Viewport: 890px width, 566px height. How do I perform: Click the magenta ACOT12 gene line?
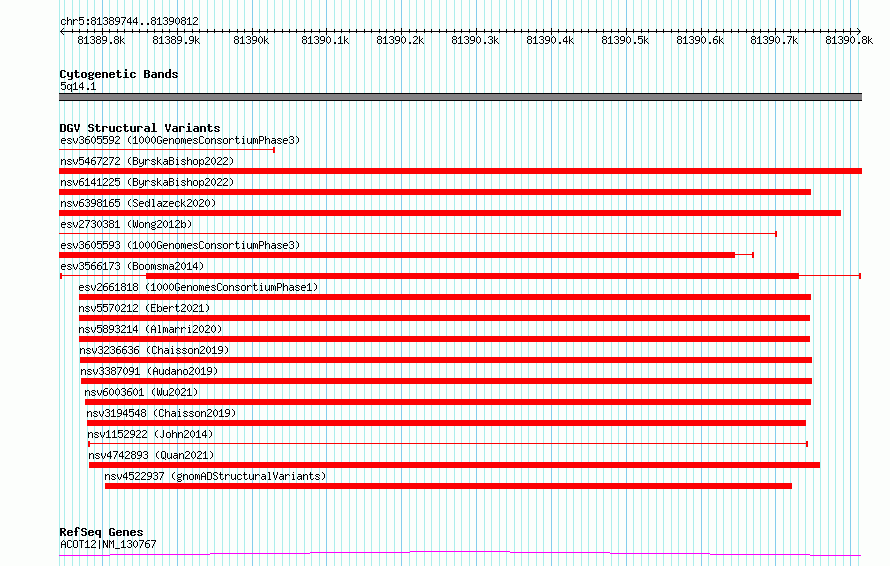[460, 553]
